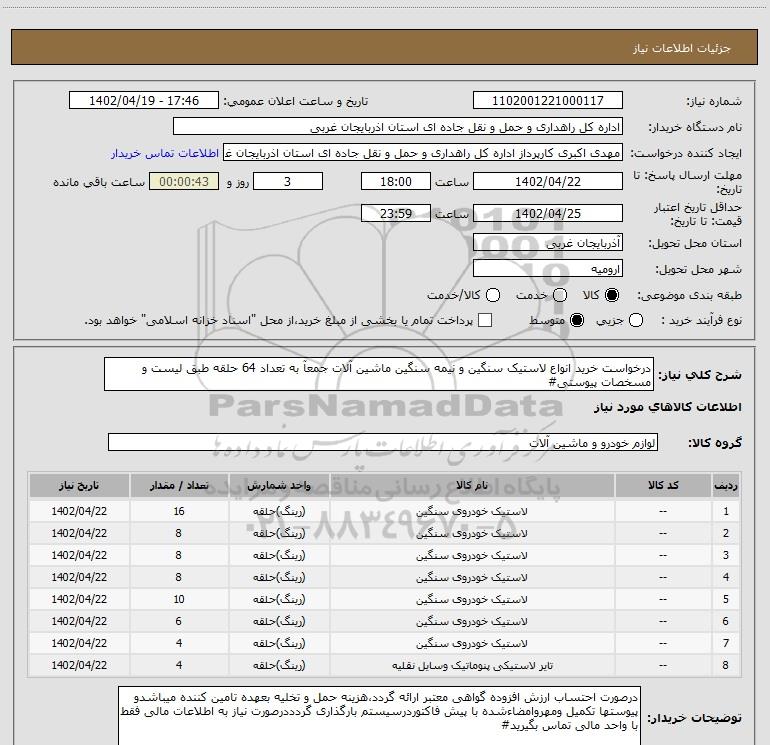Click the delivery province field آذربایجان غربی

click(x=548, y=243)
